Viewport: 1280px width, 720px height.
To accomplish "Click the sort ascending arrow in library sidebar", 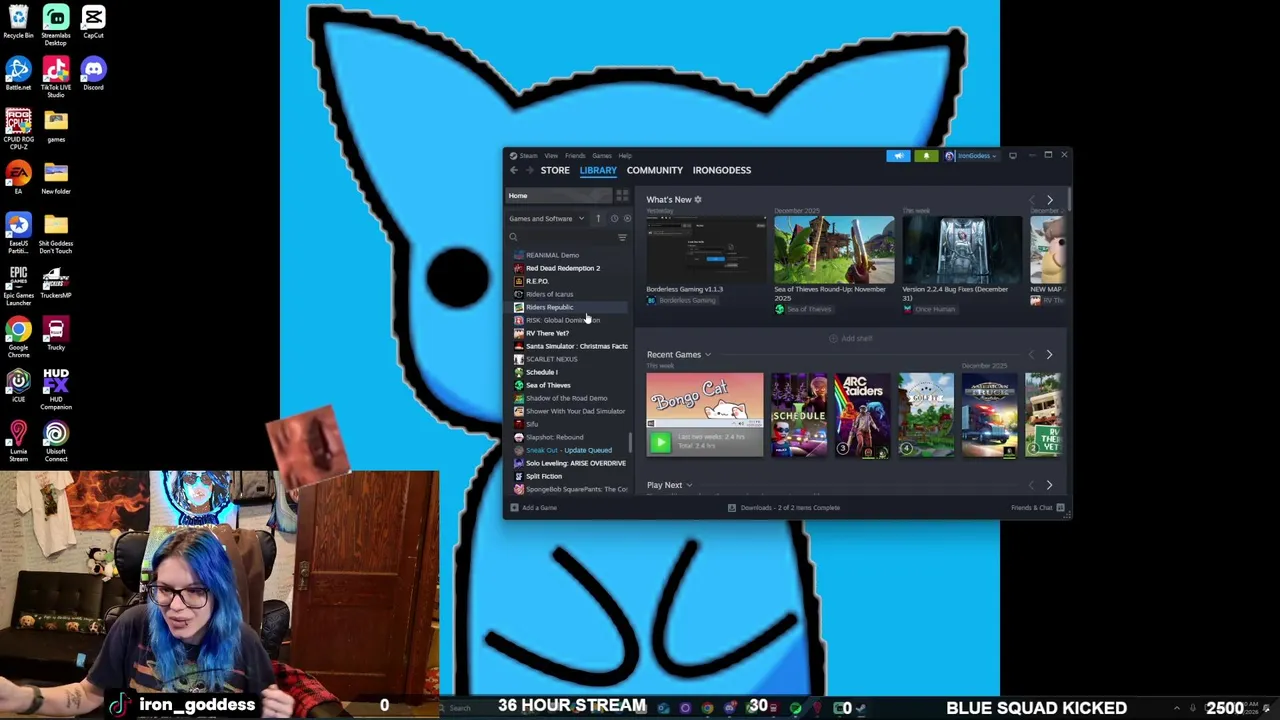I will coord(598,218).
